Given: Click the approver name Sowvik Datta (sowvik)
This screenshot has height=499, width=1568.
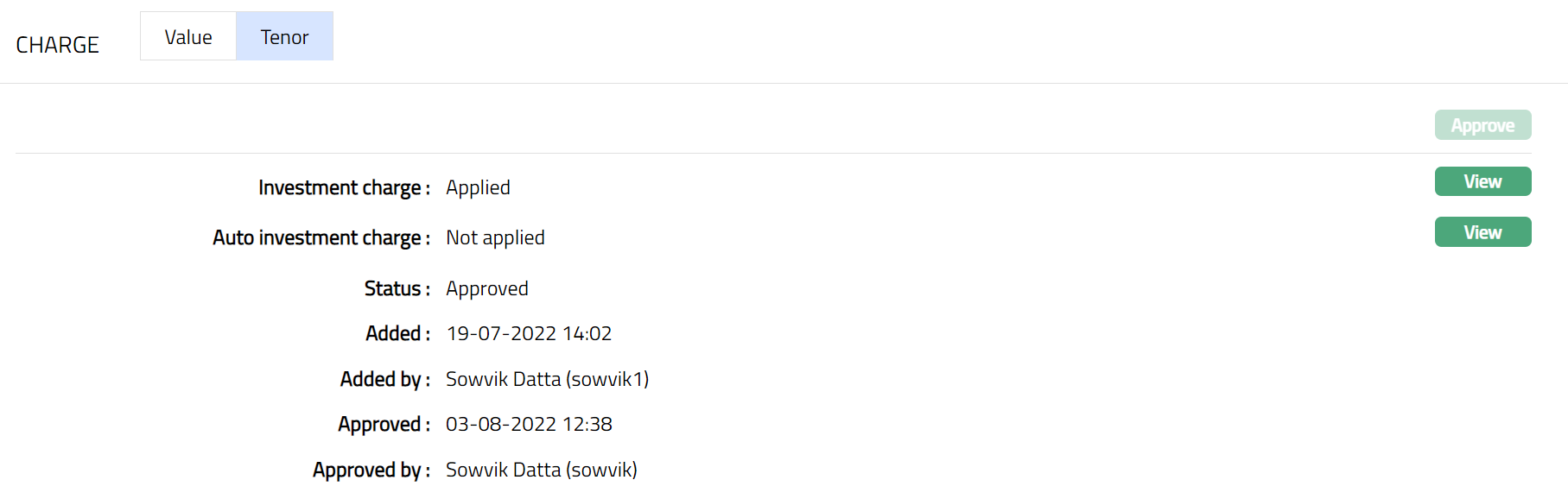Looking at the screenshot, I should click(x=542, y=470).
